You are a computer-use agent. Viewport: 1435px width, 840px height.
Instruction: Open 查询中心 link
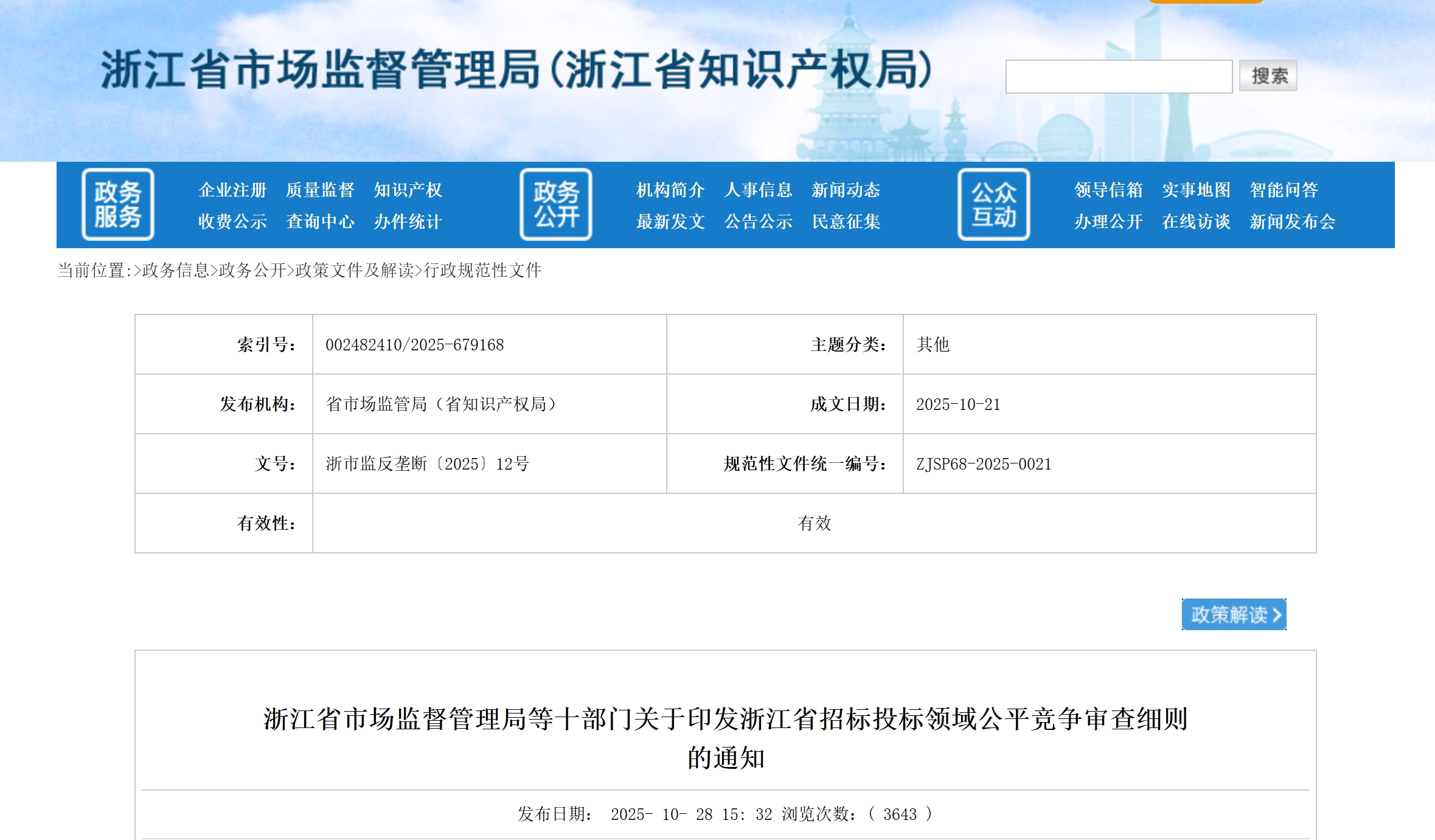320,221
